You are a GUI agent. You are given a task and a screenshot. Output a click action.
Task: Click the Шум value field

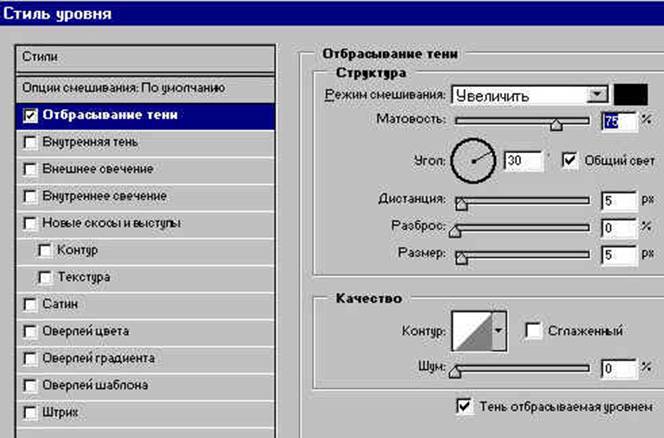click(619, 369)
